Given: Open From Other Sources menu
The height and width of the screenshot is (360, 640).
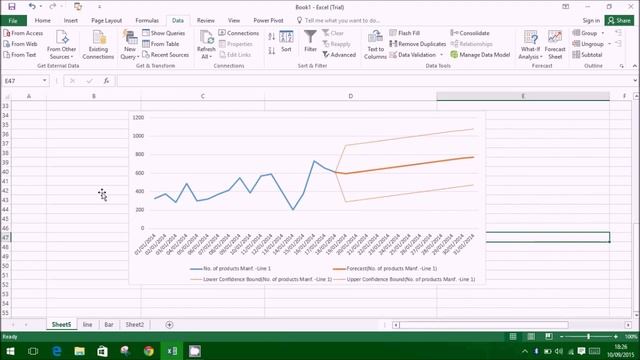Looking at the screenshot, I should pyautogui.click(x=61, y=45).
